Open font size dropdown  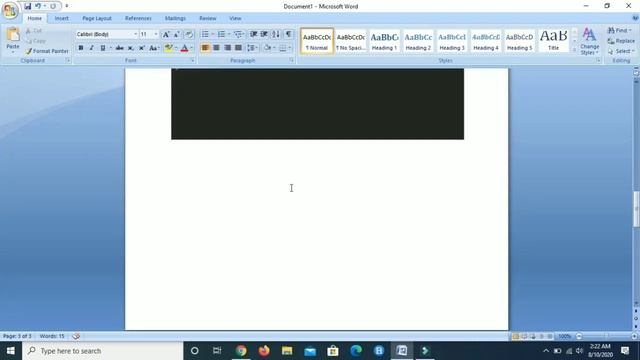[156, 34]
